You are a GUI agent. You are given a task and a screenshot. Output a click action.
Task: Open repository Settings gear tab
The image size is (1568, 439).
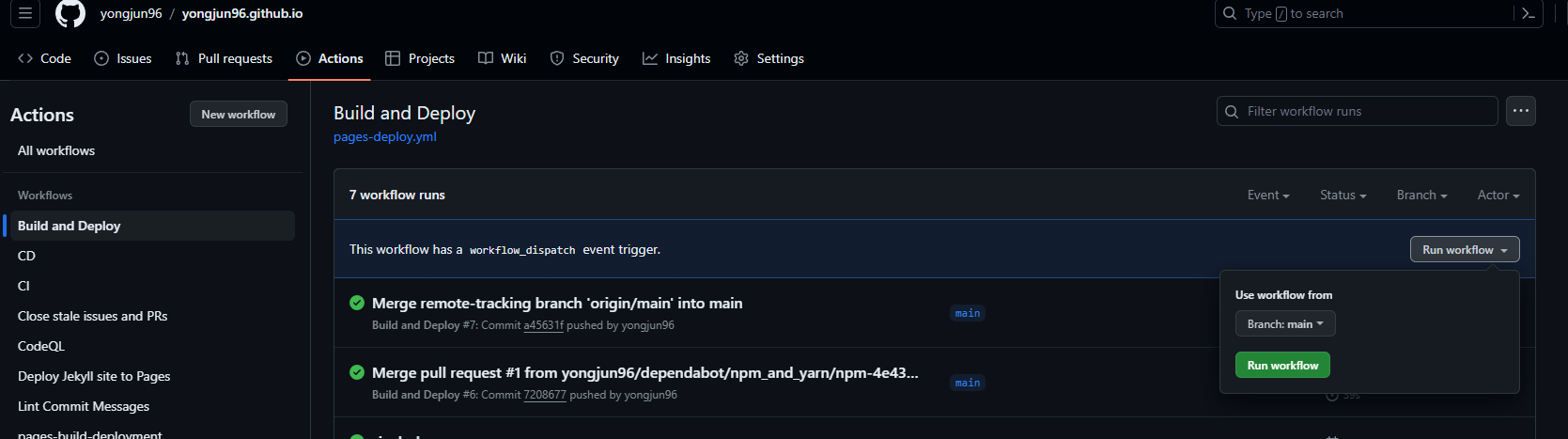click(x=768, y=58)
